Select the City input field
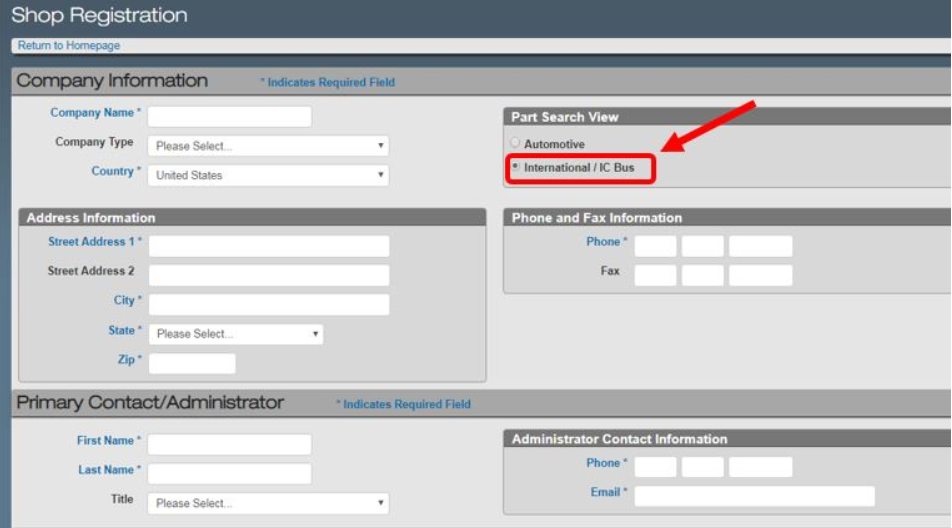Screen dimensions: 952x528 point(269,304)
